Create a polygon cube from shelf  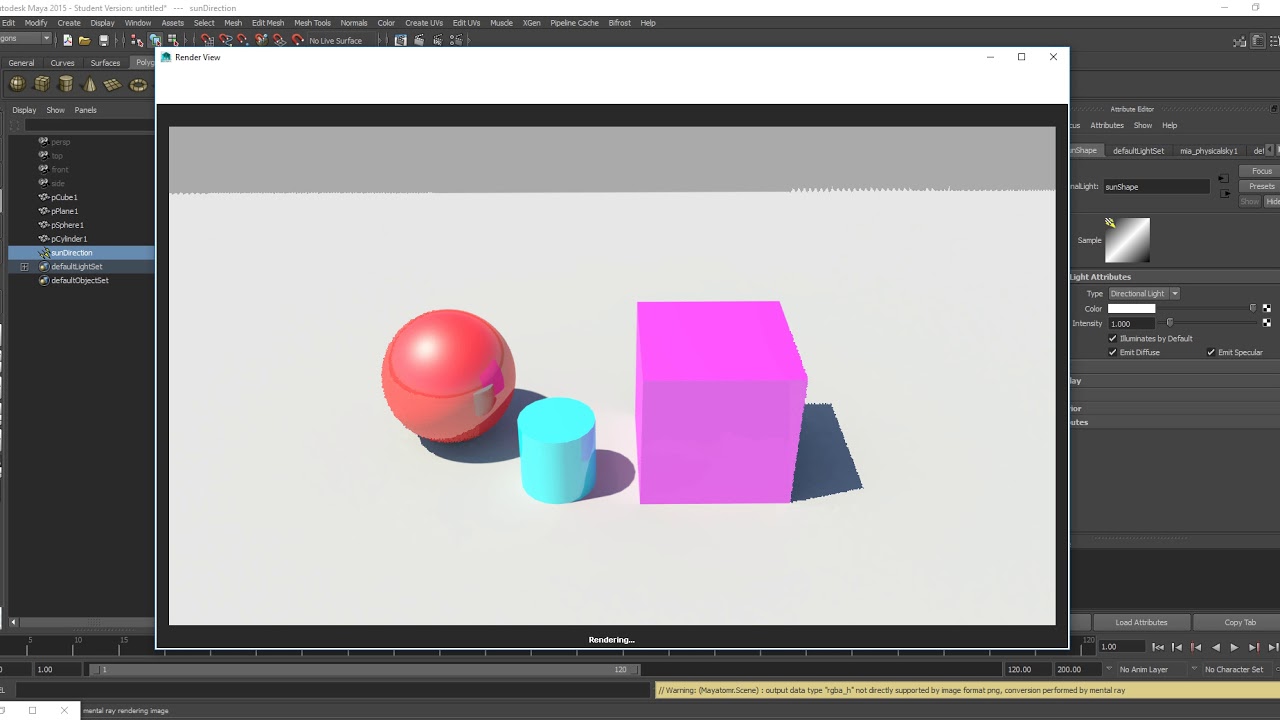(x=42, y=84)
